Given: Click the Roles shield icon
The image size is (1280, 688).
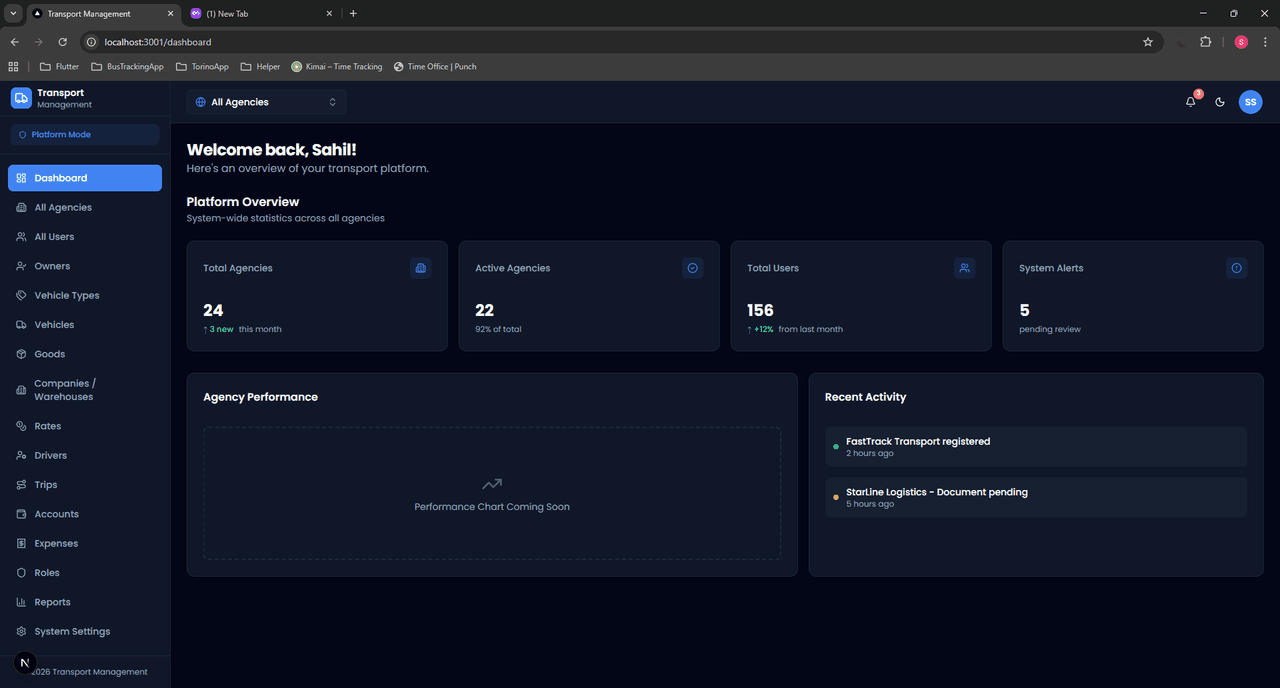Looking at the screenshot, I should click(22, 573).
